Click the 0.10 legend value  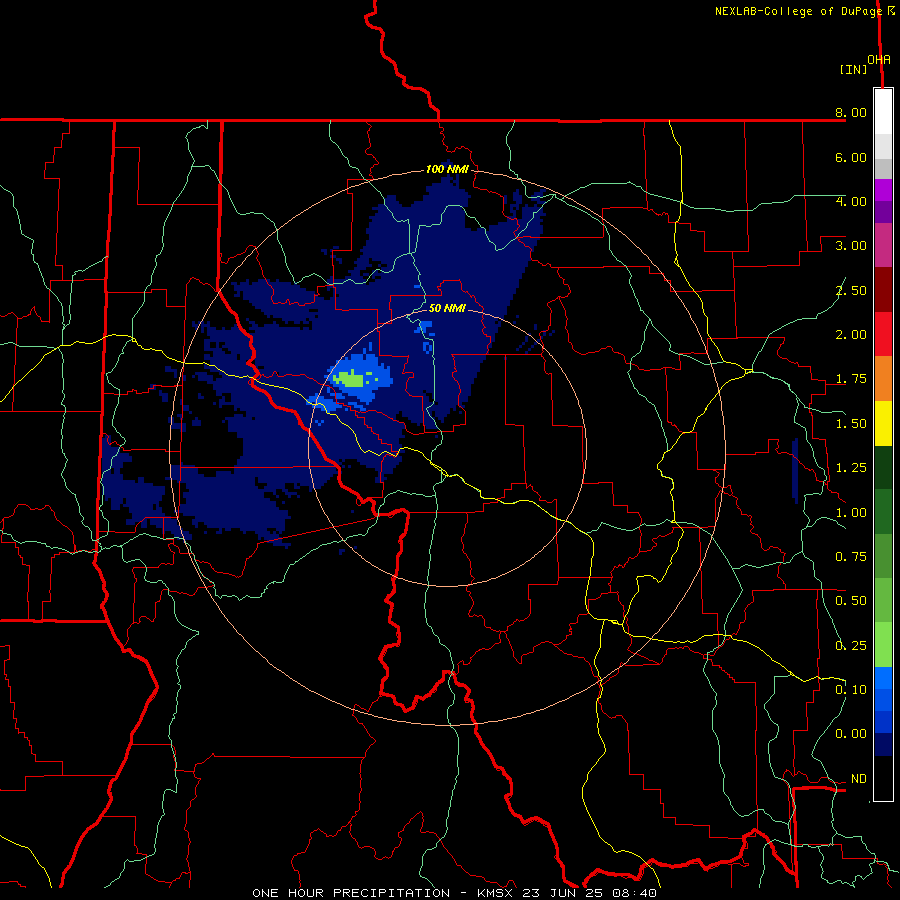[x=851, y=690]
